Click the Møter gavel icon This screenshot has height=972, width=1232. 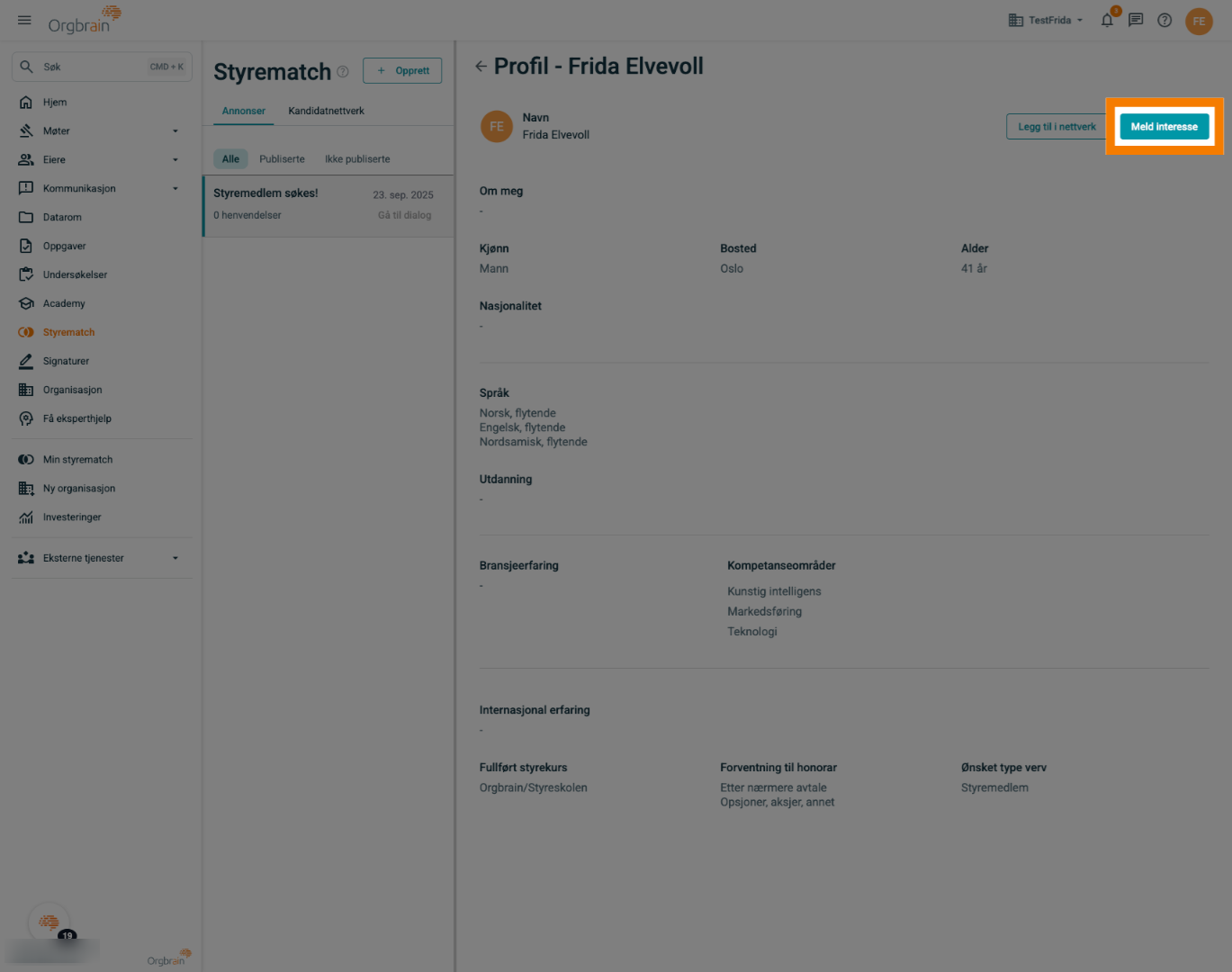[x=26, y=131]
